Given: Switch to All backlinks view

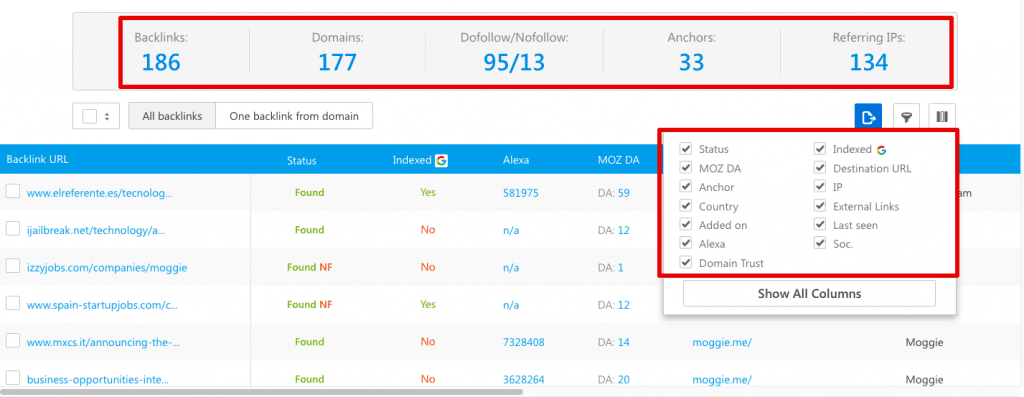Looking at the screenshot, I should pyautogui.click(x=172, y=116).
